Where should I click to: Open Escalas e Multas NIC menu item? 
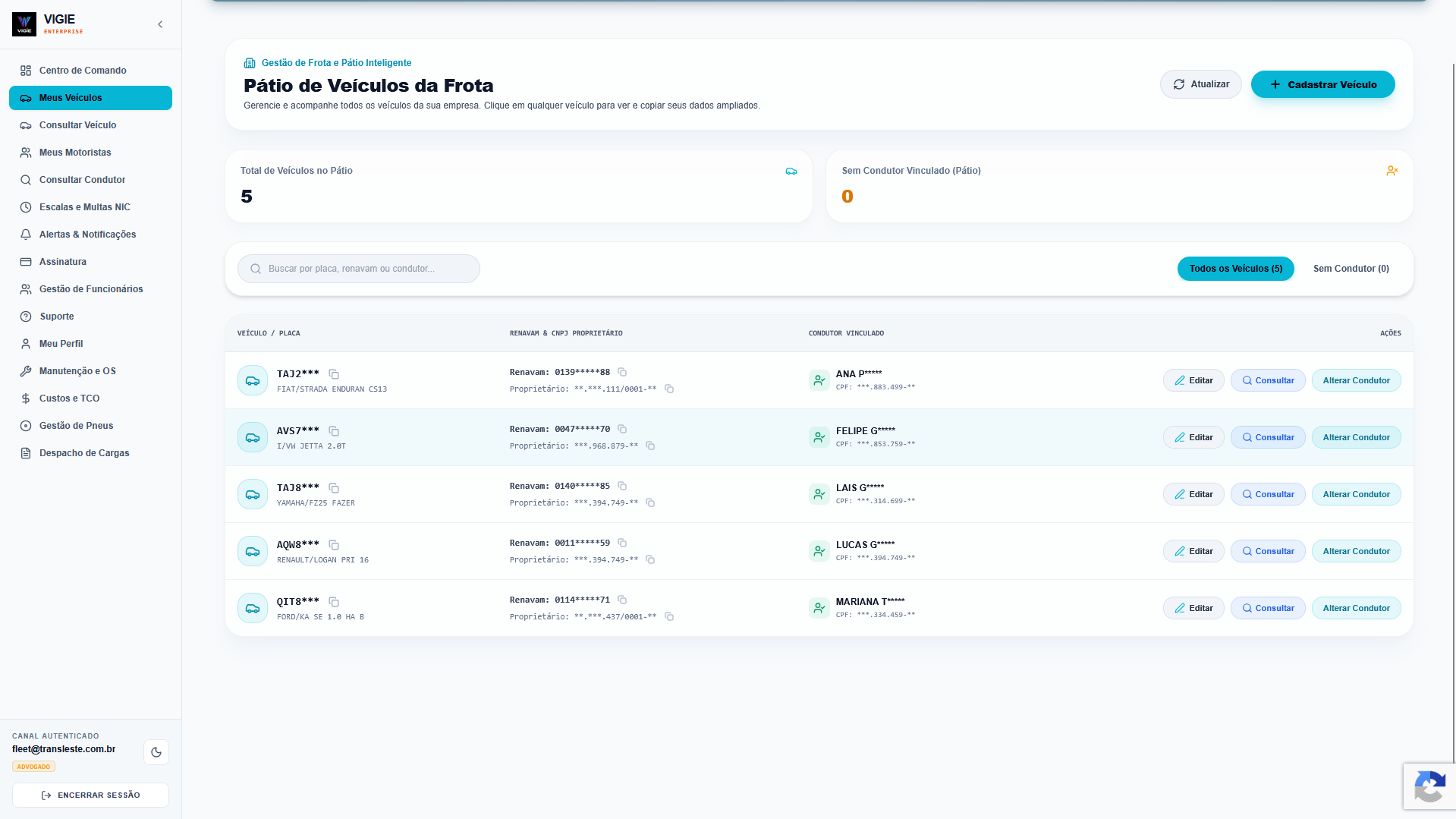90,207
